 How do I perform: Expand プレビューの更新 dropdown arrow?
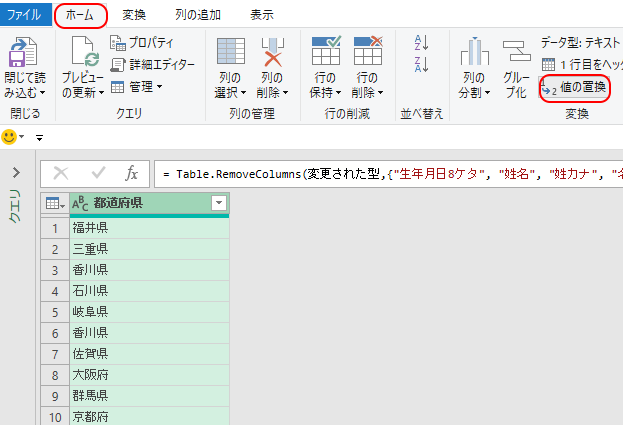tap(101, 93)
